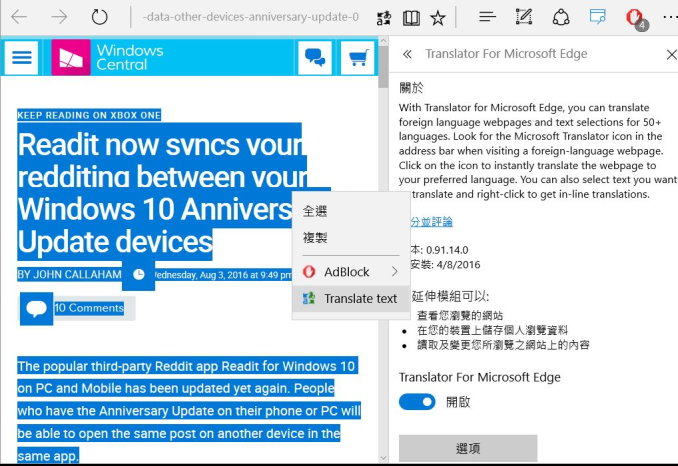Click author name BY JOHN CALLAHAM
The height and width of the screenshot is (466, 678).
[69, 274]
